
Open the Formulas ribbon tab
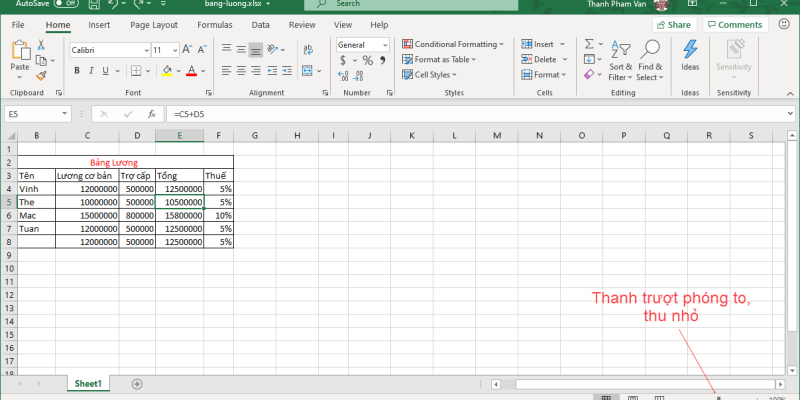click(214, 24)
